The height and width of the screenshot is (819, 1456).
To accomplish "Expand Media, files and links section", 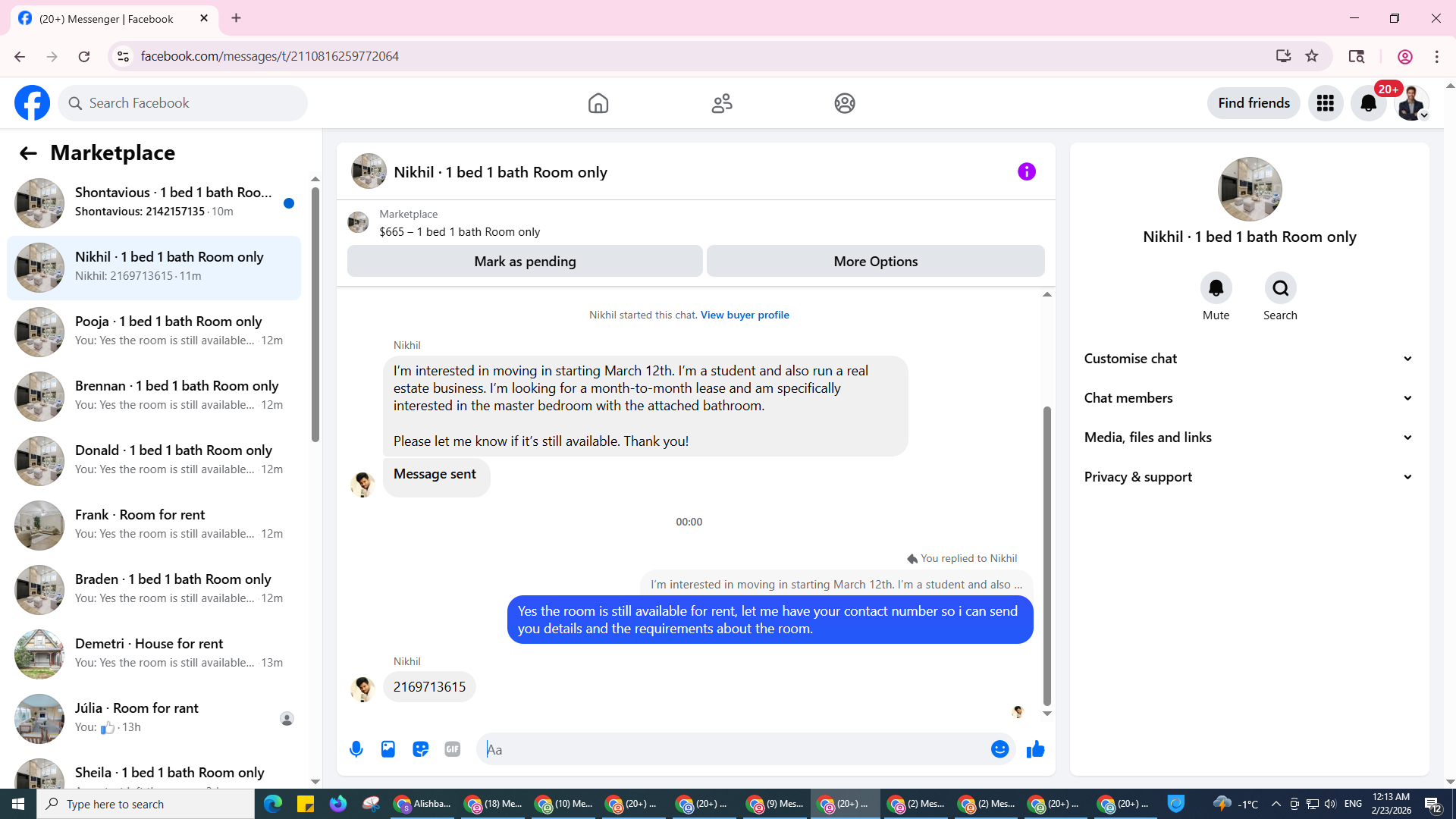I will coord(1249,438).
